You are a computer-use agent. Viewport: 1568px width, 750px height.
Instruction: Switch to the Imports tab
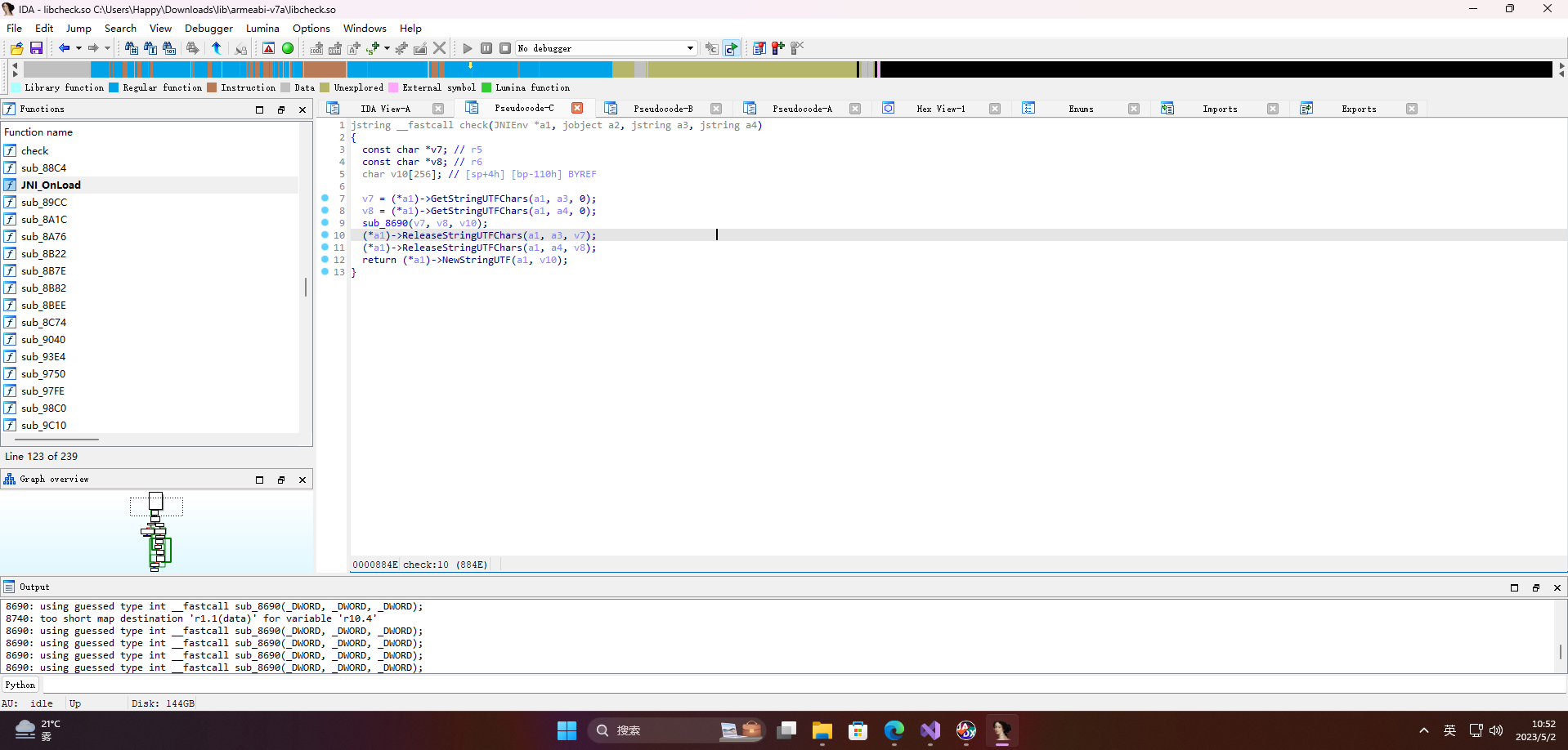1220,109
